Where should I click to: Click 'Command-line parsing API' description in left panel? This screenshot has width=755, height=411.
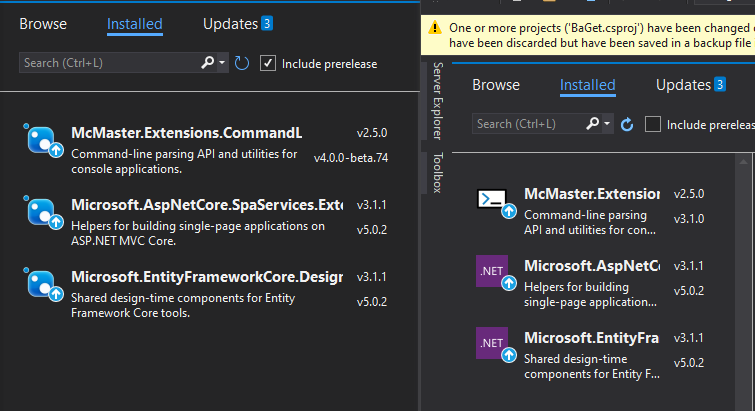(184, 161)
